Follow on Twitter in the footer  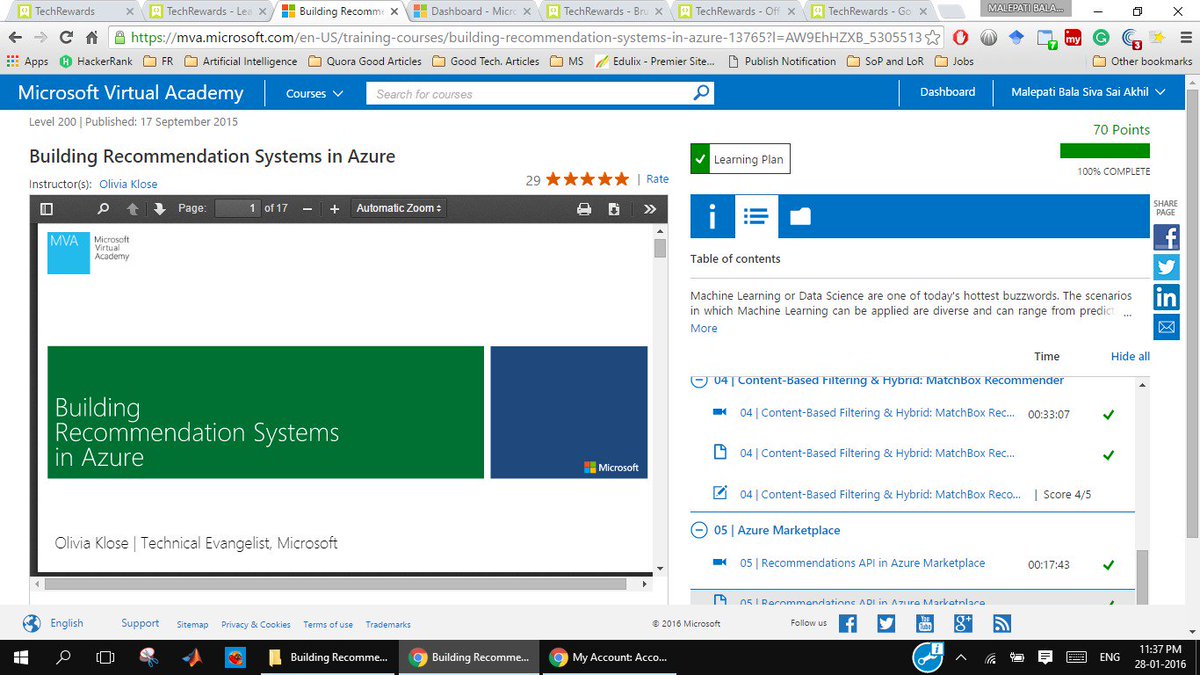pyautogui.click(x=886, y=624)
